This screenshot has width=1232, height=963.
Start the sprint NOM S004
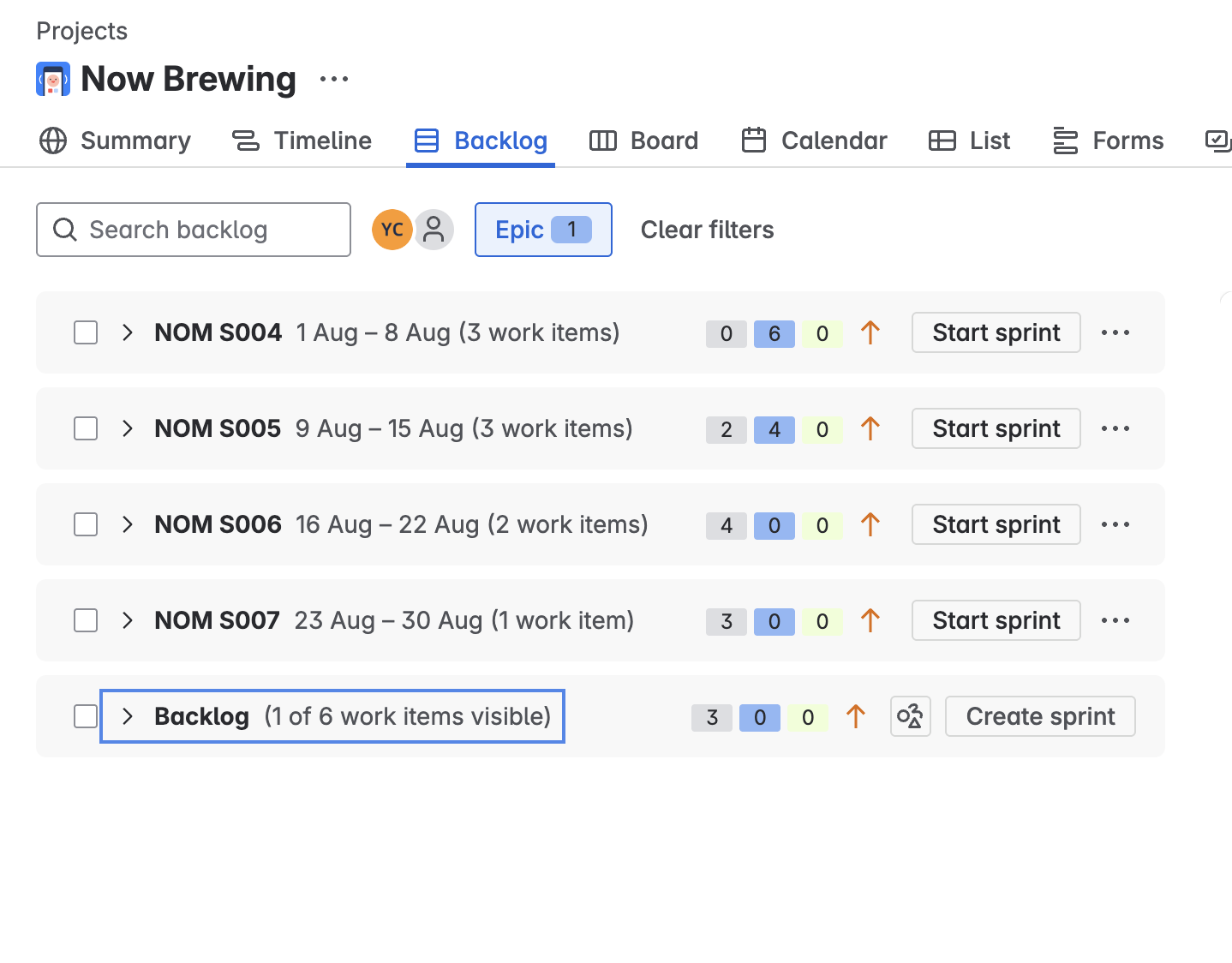click(x=996, y=332)
